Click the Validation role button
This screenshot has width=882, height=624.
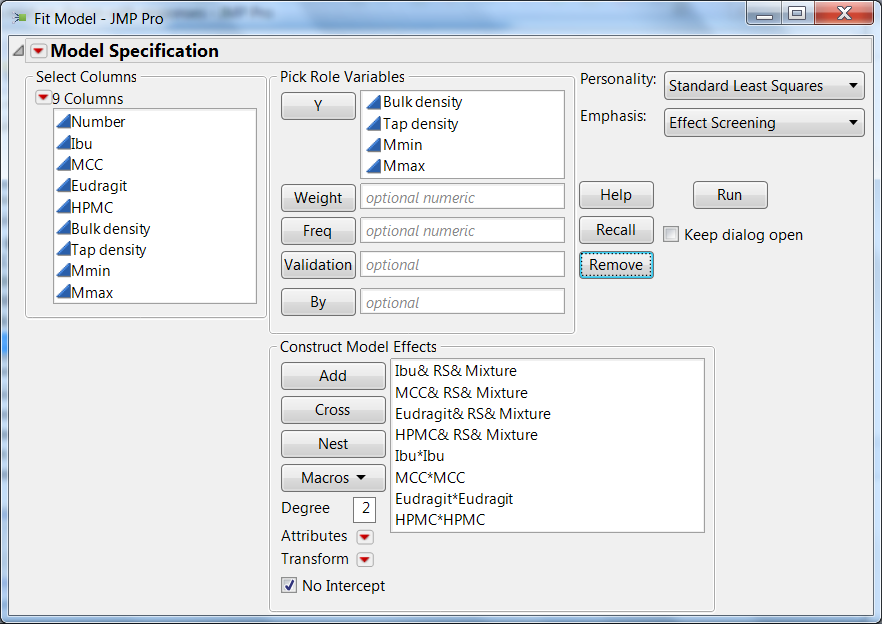point(318,265)
